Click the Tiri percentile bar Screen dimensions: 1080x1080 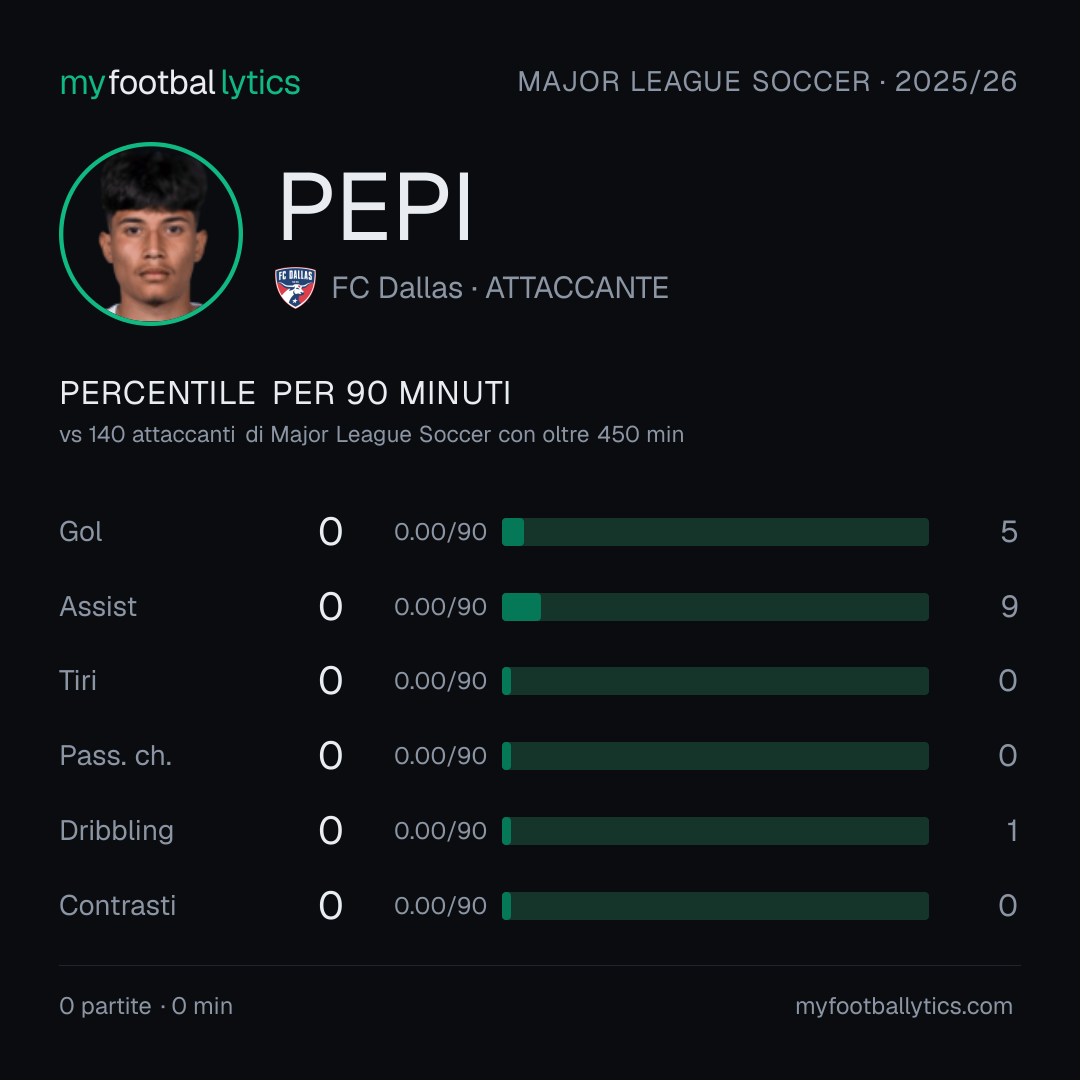(715, 681)
